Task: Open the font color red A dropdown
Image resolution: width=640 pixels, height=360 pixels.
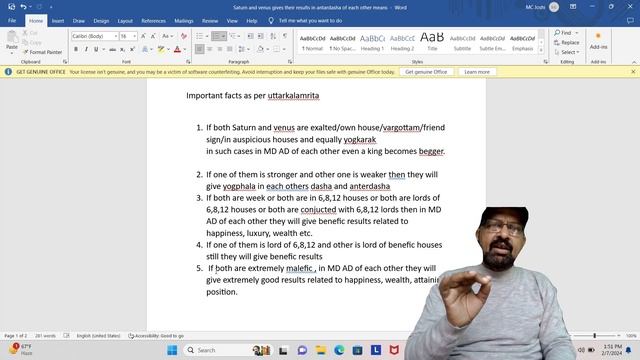Action: [185, 49]
